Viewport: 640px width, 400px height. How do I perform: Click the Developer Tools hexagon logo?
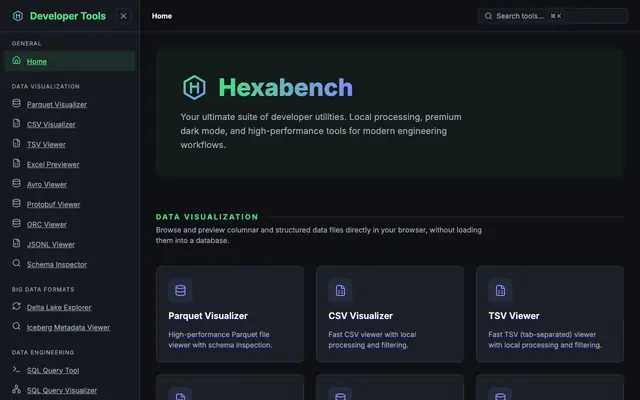(18, 16)
